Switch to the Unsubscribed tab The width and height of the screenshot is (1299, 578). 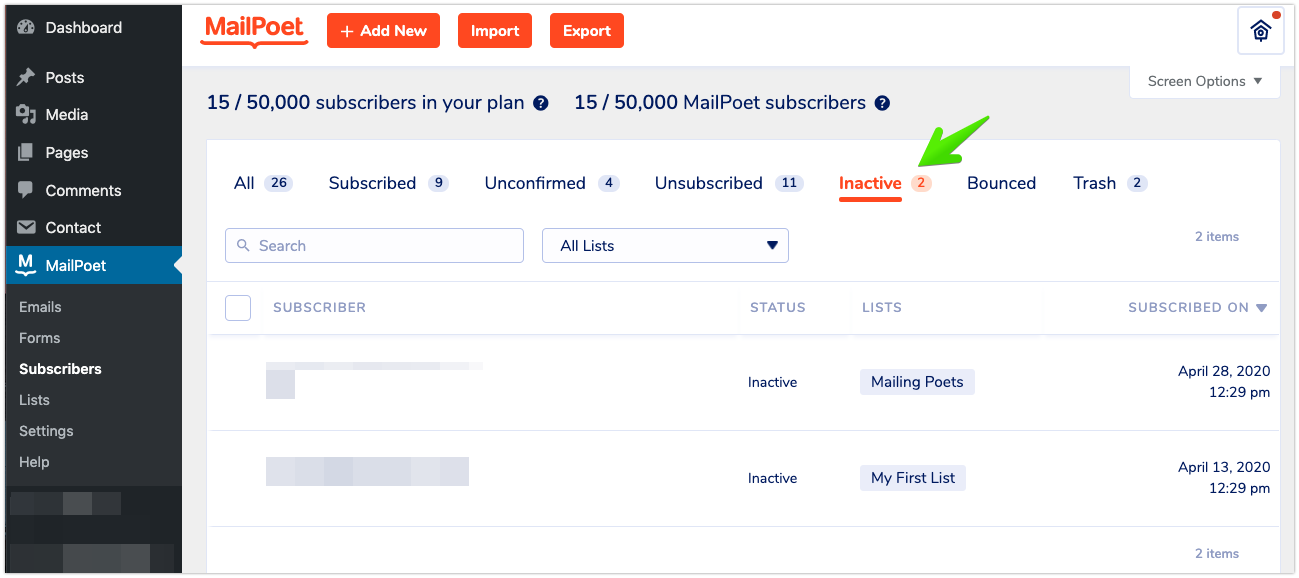click(709, 183)
